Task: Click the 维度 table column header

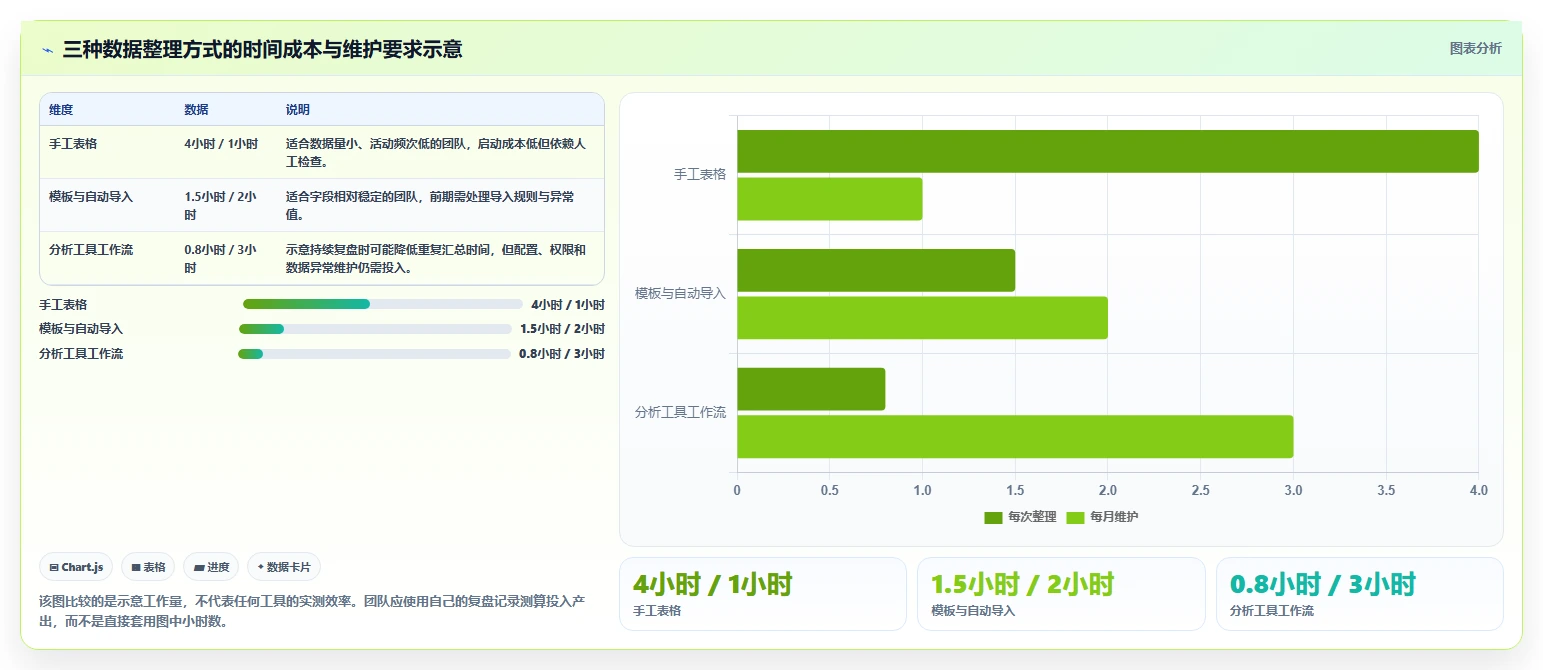Action: pyautogui.click(x=61, y=110)
